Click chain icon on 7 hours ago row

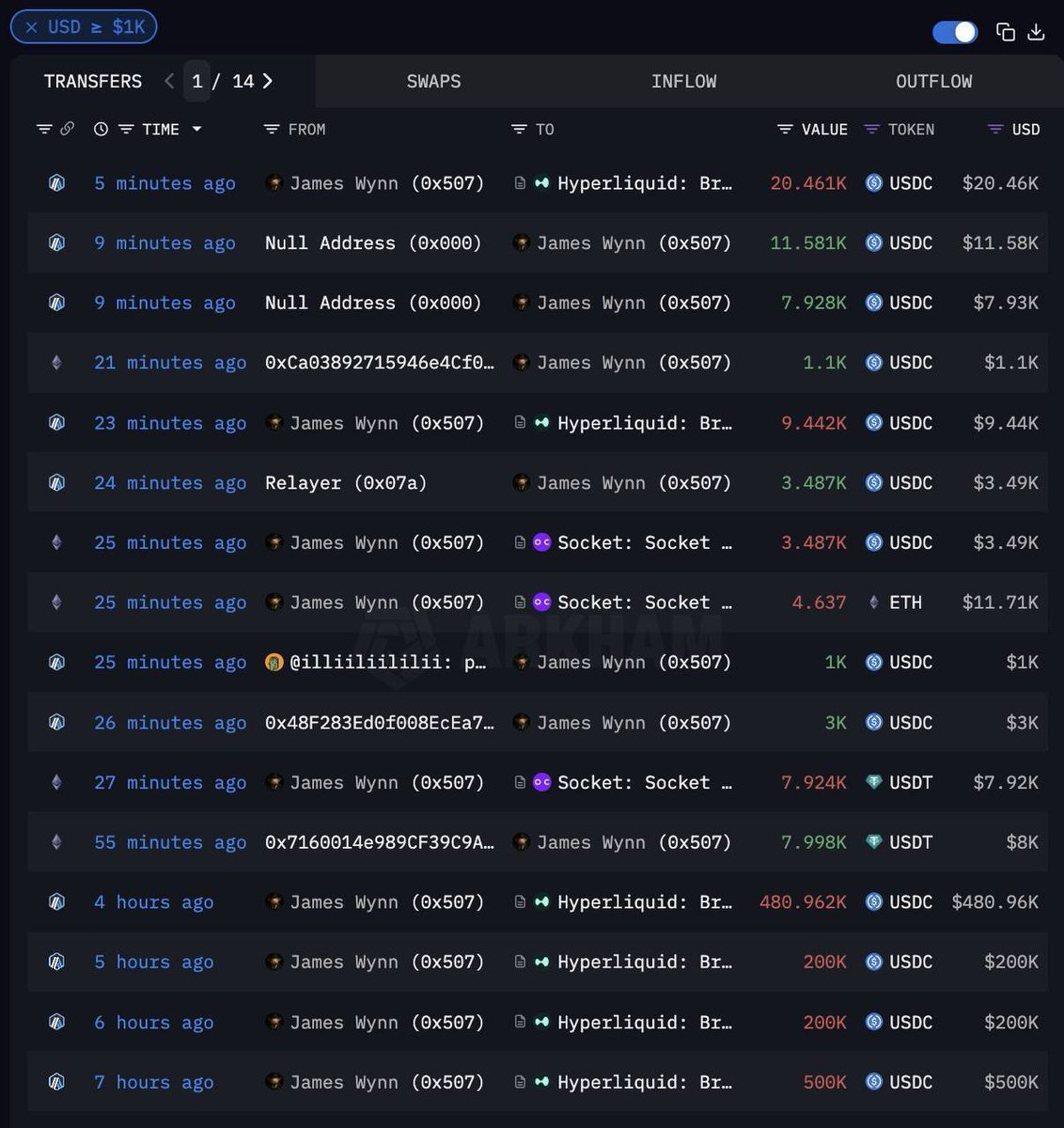(56, 1082)
